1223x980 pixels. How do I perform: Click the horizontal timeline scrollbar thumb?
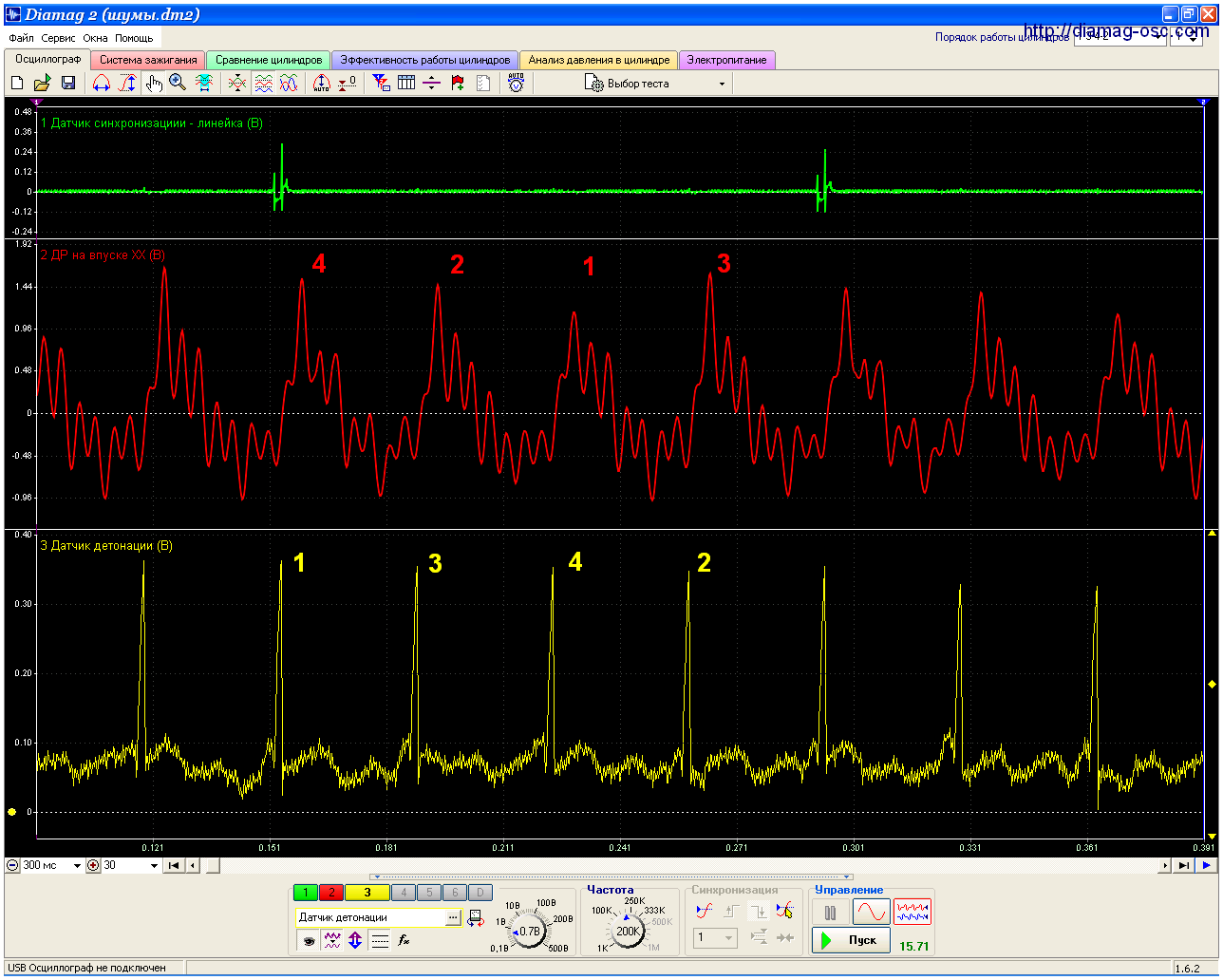(x=214, y=866)
